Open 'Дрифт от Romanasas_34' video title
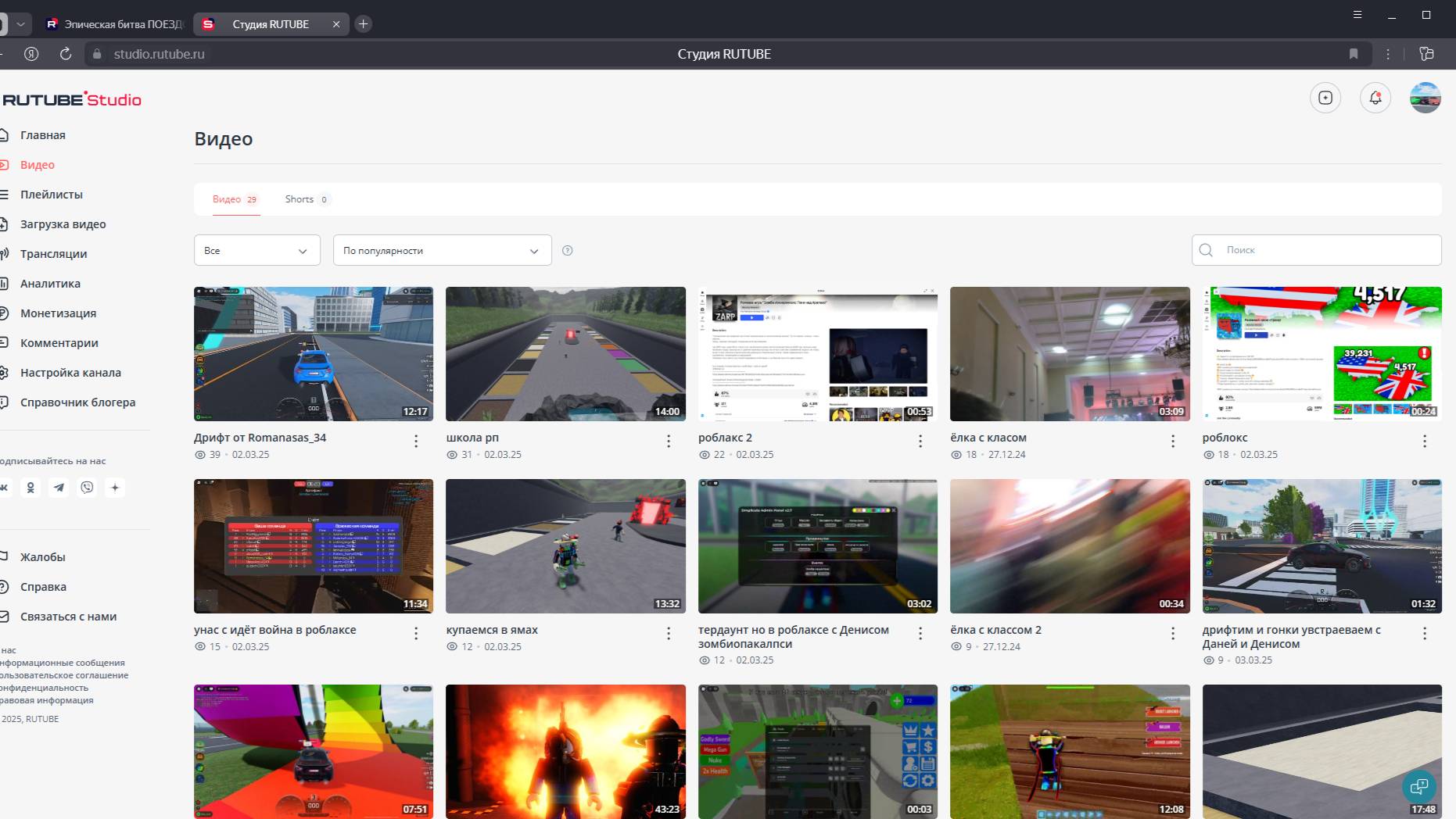This screenshot has width=1456, height=819. pos(260,438)
